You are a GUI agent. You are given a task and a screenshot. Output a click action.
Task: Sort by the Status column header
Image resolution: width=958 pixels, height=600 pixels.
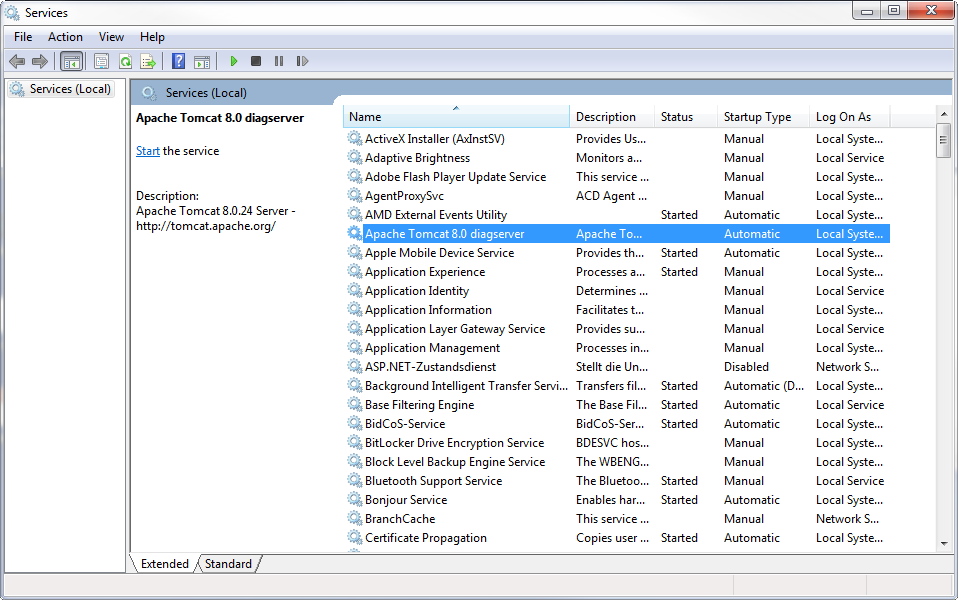tap(686, 117)
